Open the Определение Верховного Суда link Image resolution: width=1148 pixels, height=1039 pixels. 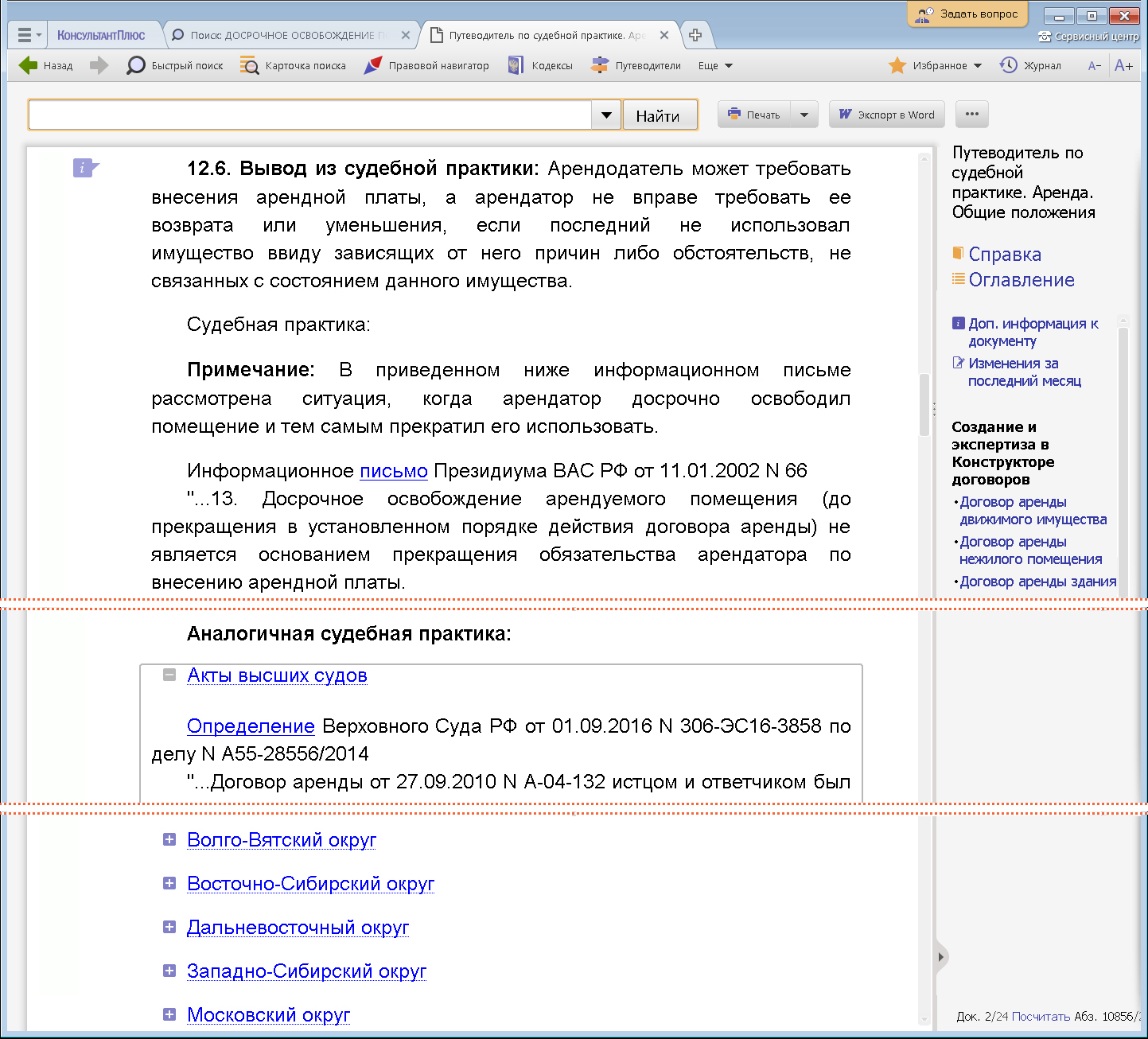251,726
